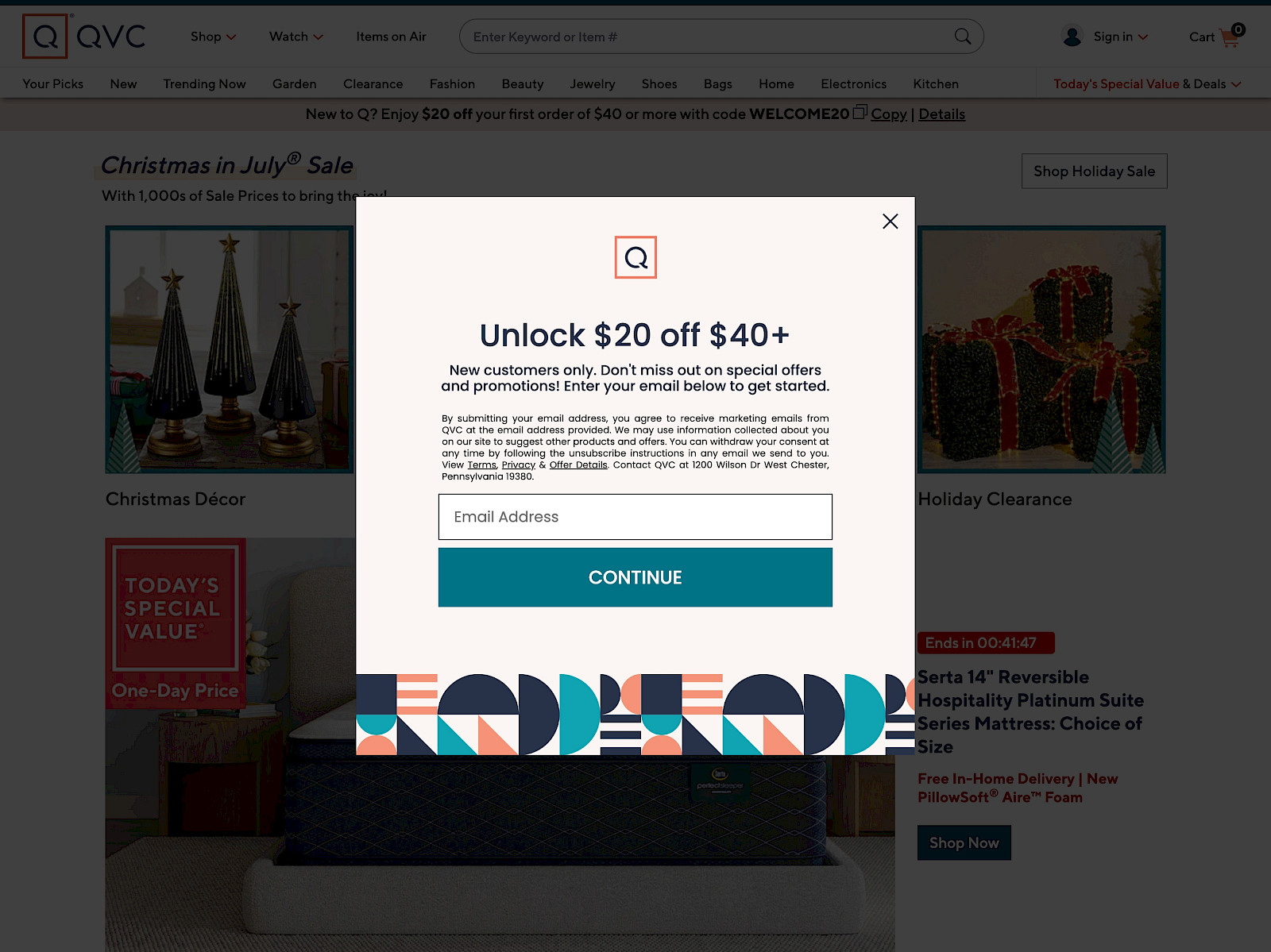
Task: Focus the Email Address field
Action: click(635, 517)
